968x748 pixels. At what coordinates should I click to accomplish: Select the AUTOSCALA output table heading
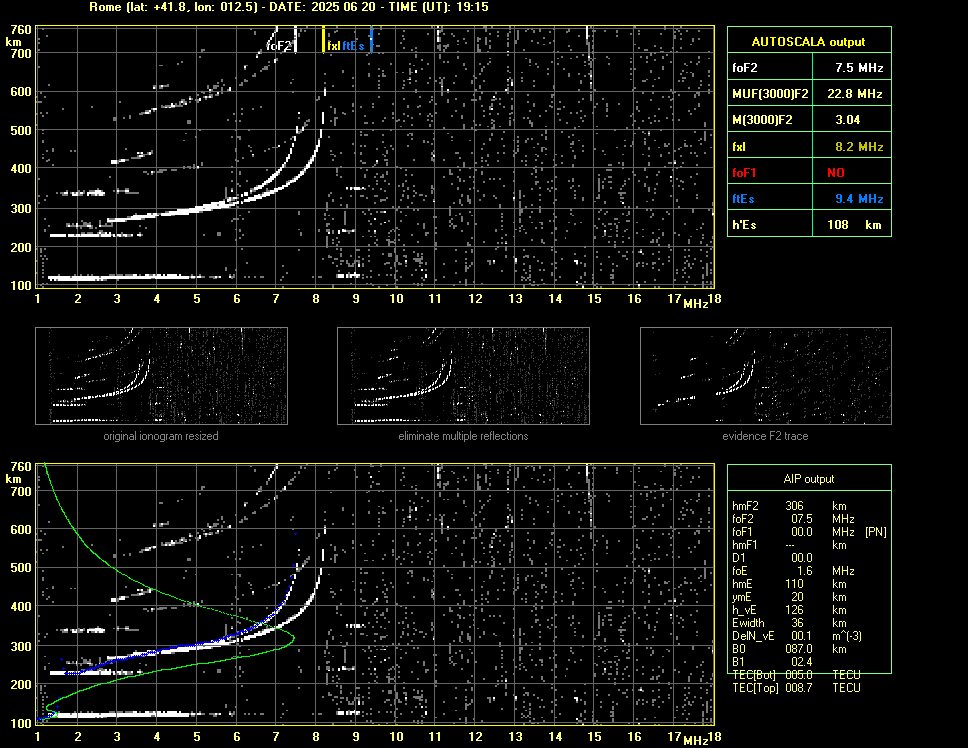point(808,42)
